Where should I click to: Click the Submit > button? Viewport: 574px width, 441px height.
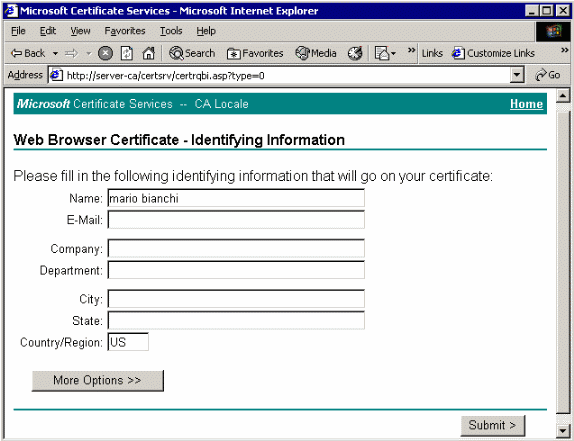point(492,425)
